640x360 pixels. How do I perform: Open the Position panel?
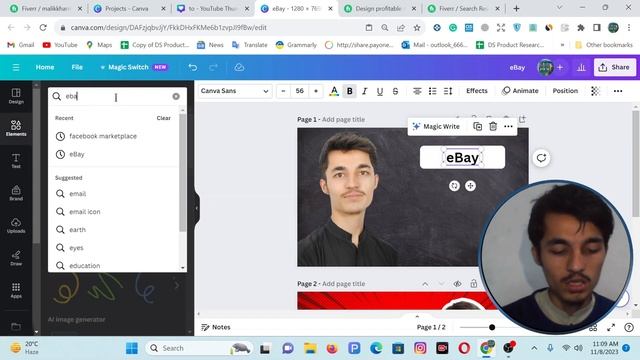[x=565, y=91]
